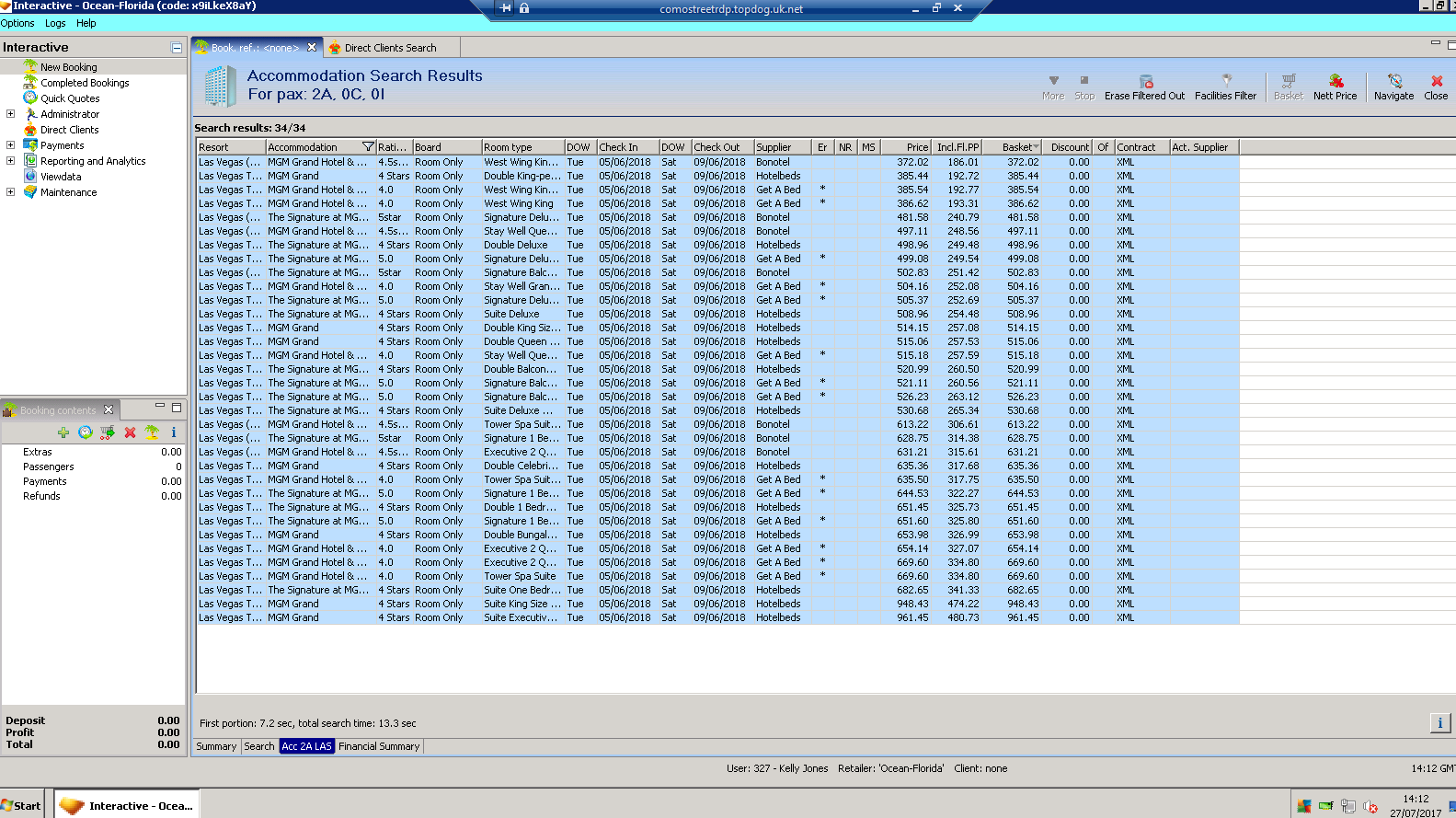
Task: Select the row priced 372.02 from Bonotel
Action: (x=717, y=162)
